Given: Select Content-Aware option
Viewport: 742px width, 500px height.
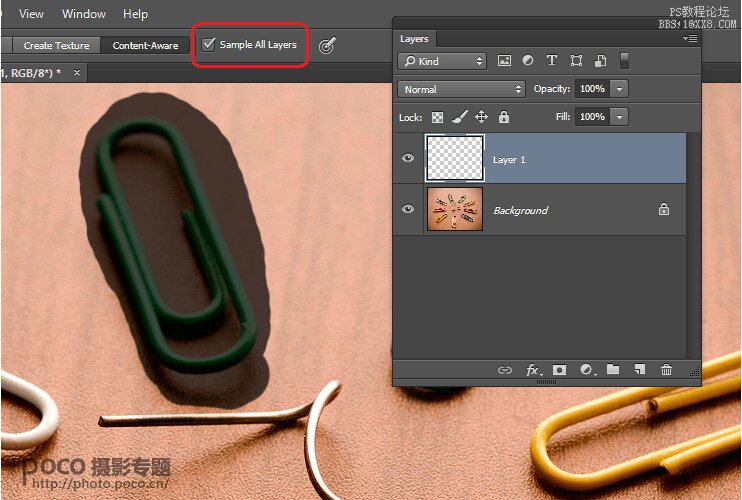Looking at the screenshot, I should pyautogui.click(x=145, y=45).
